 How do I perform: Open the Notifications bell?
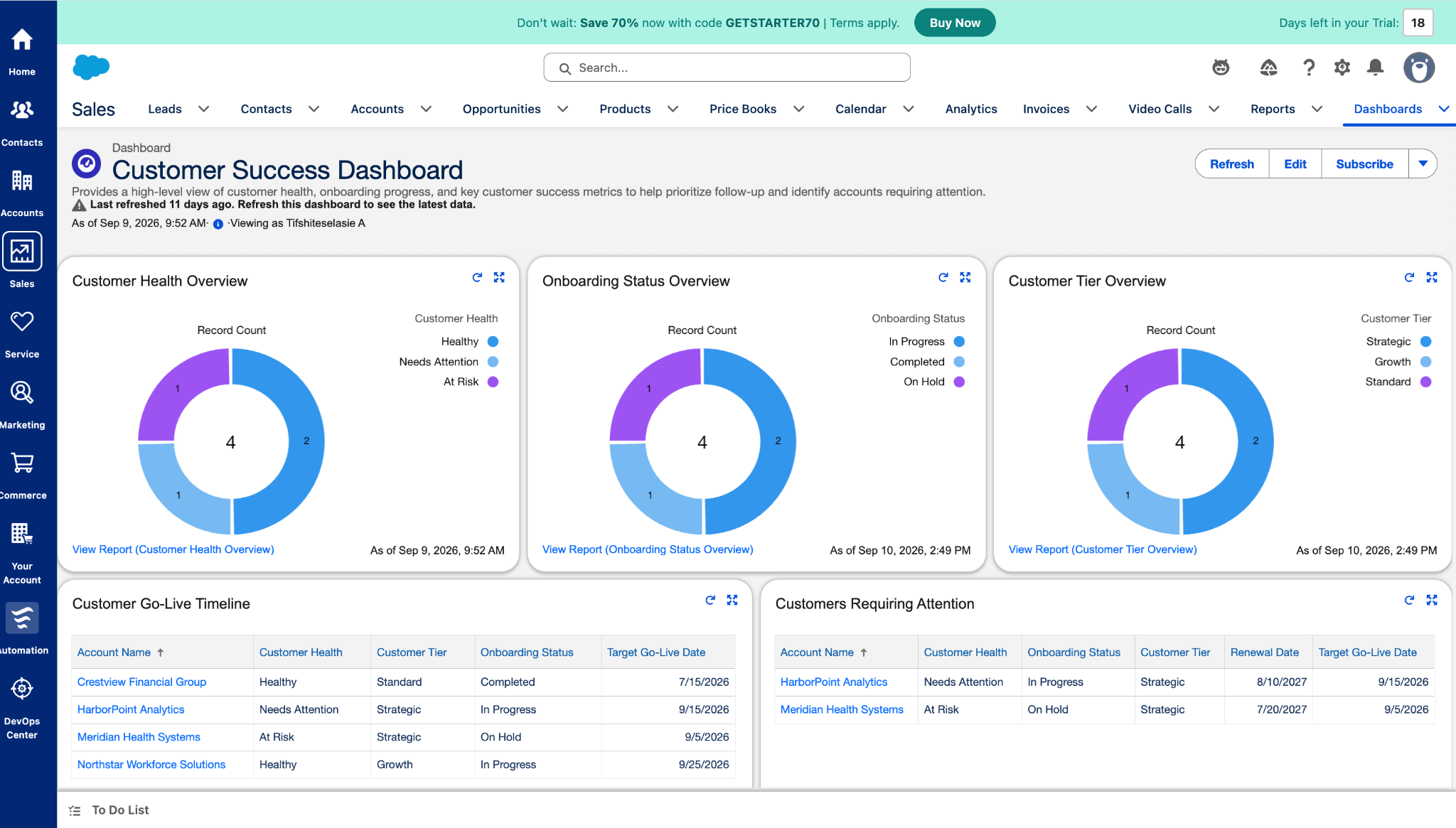1376,68
